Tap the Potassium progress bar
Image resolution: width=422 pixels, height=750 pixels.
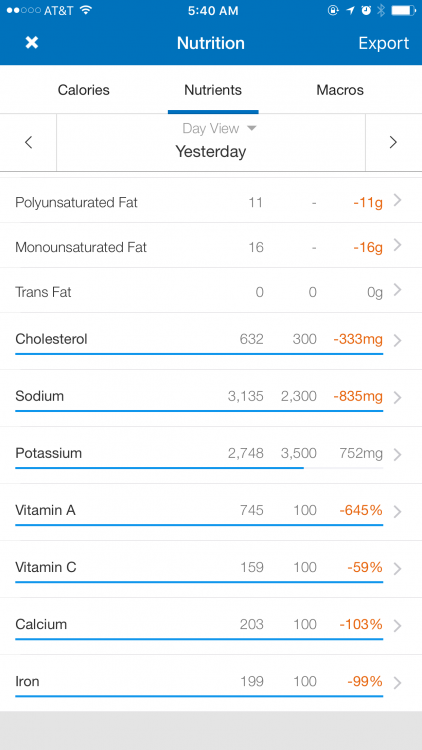click(199, 468)
